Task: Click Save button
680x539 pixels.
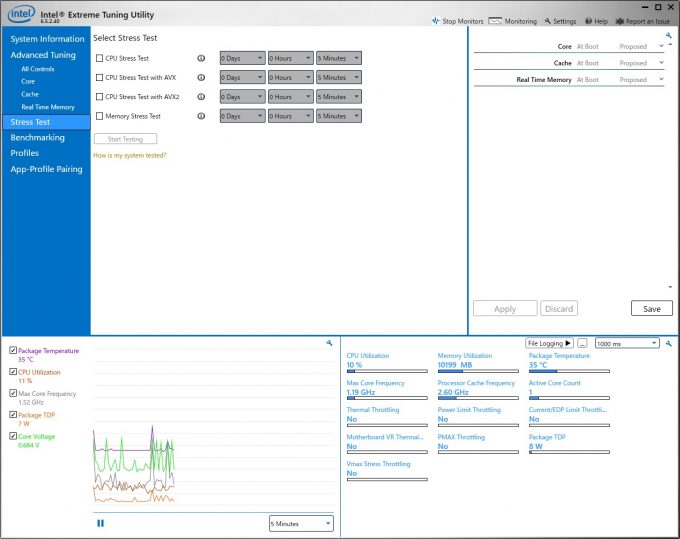Action: click(652, 308)
